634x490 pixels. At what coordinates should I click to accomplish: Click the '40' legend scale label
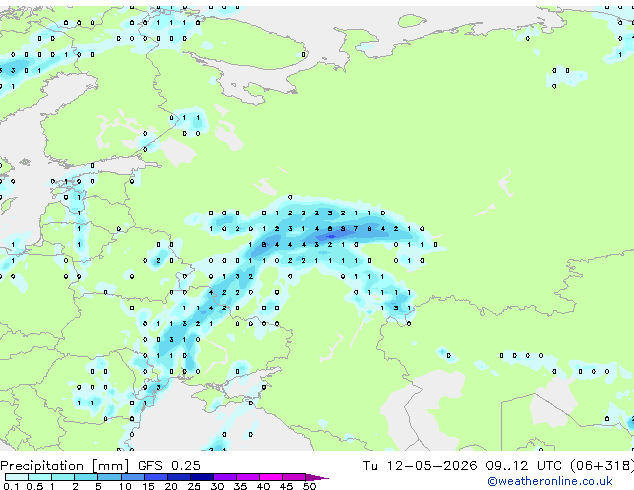[263, 486]
